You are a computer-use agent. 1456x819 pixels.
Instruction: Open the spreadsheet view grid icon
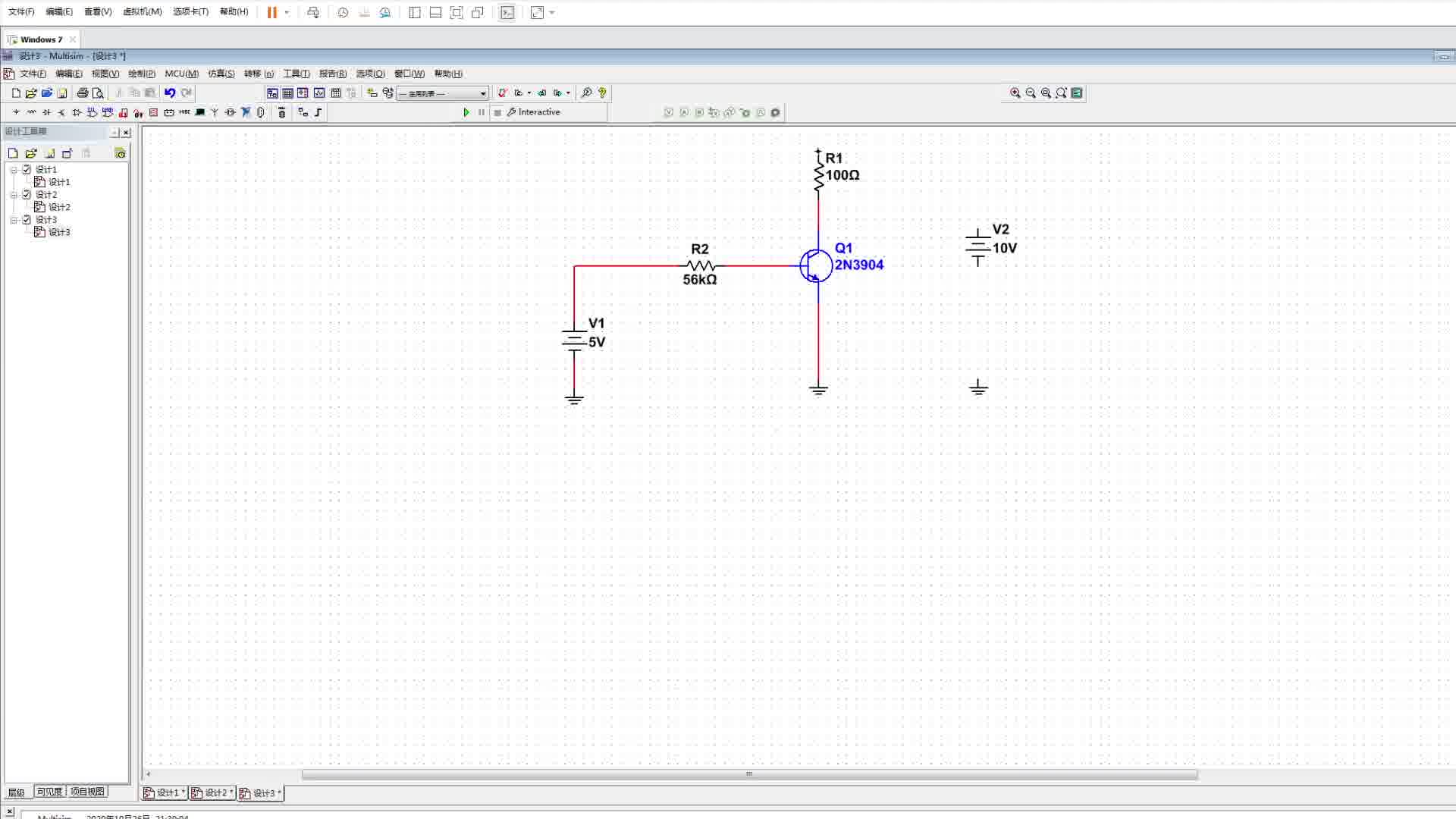click(287, 93)
